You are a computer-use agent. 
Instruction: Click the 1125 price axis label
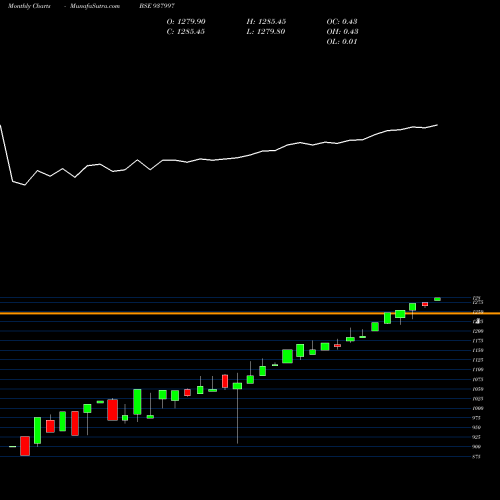click(x=478, y=360)
